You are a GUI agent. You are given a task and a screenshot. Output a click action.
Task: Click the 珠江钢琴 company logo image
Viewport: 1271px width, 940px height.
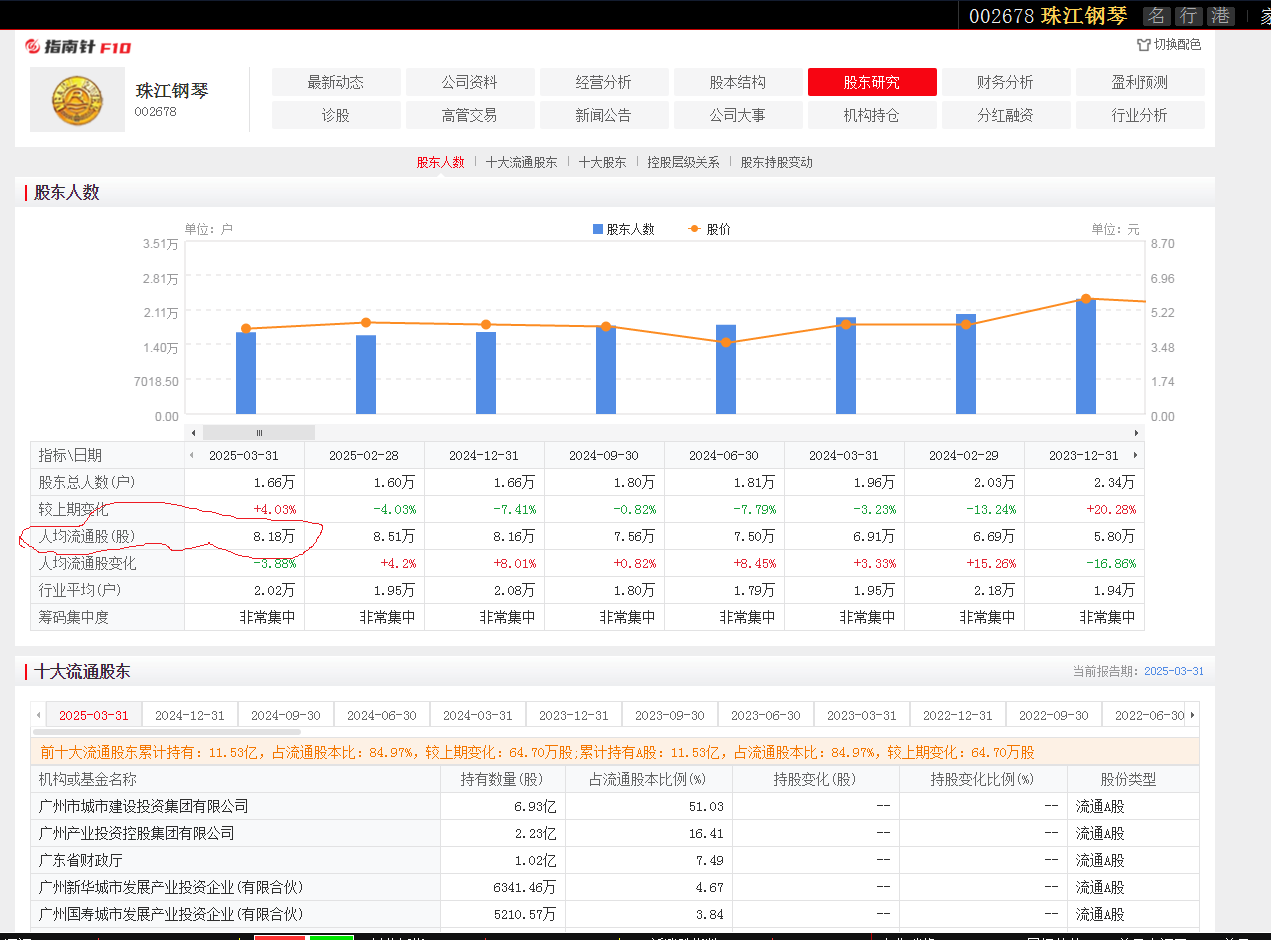[x=77, y=100]
